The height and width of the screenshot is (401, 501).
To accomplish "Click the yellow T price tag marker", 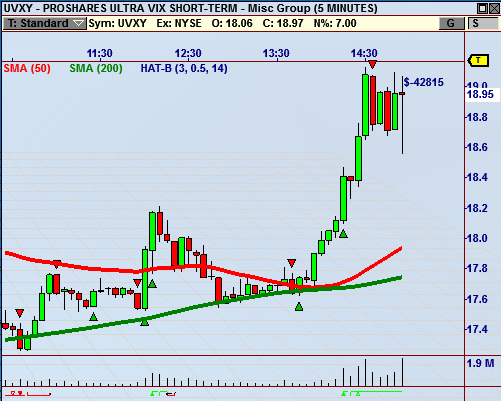I will (479, 60).
